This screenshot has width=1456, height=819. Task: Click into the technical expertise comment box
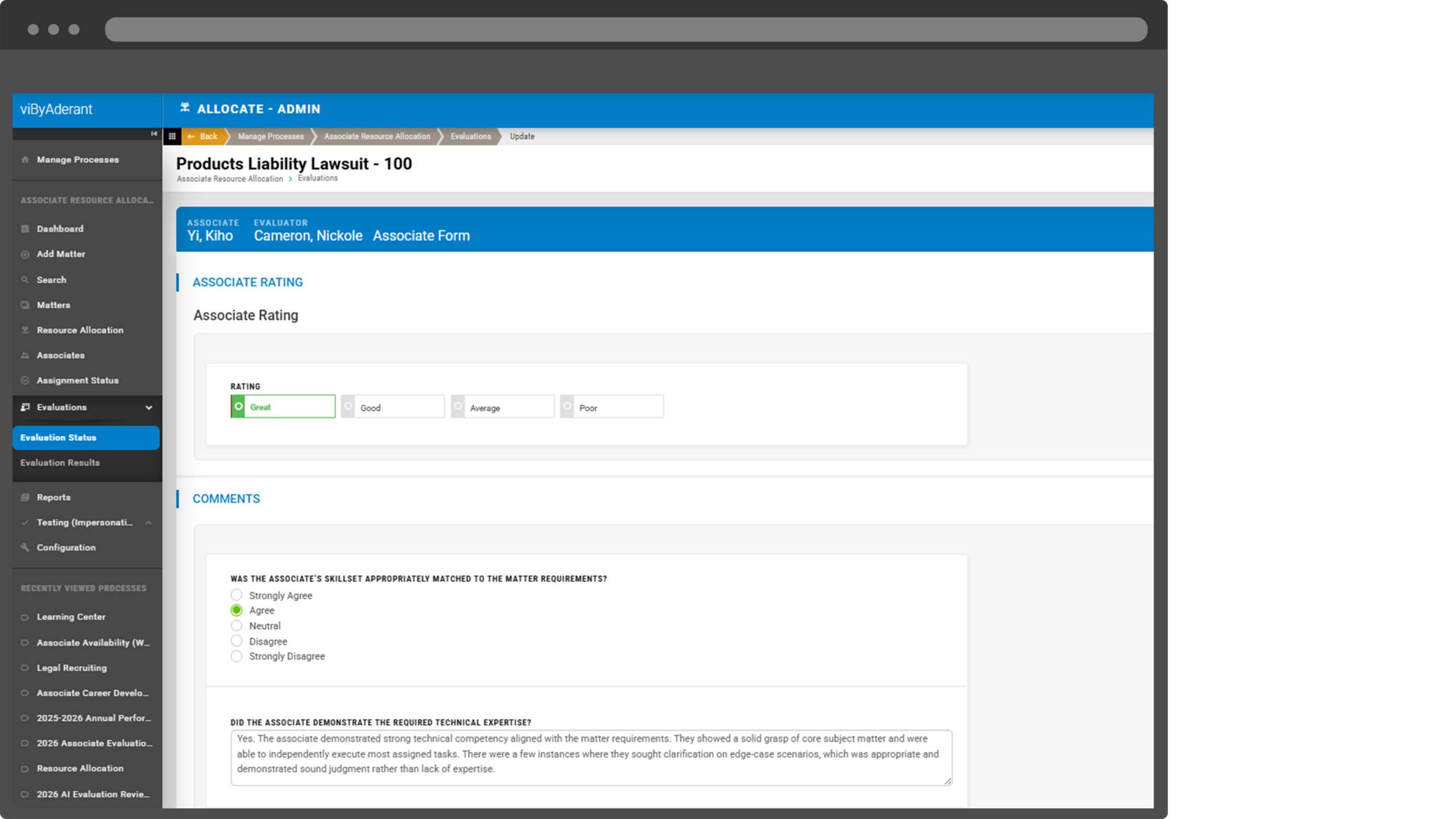tap(590, 757)
